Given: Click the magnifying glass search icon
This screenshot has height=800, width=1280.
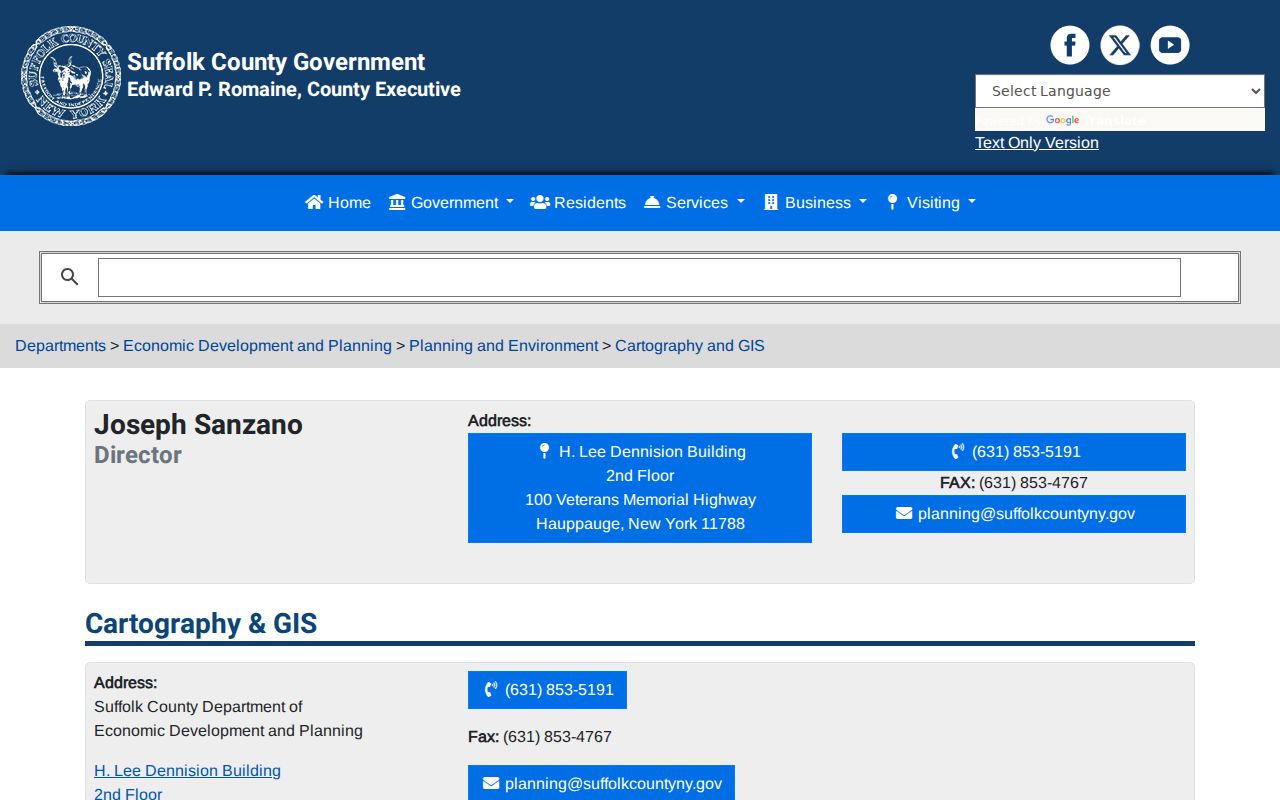Looking at the screenshot, I should 69,277.
